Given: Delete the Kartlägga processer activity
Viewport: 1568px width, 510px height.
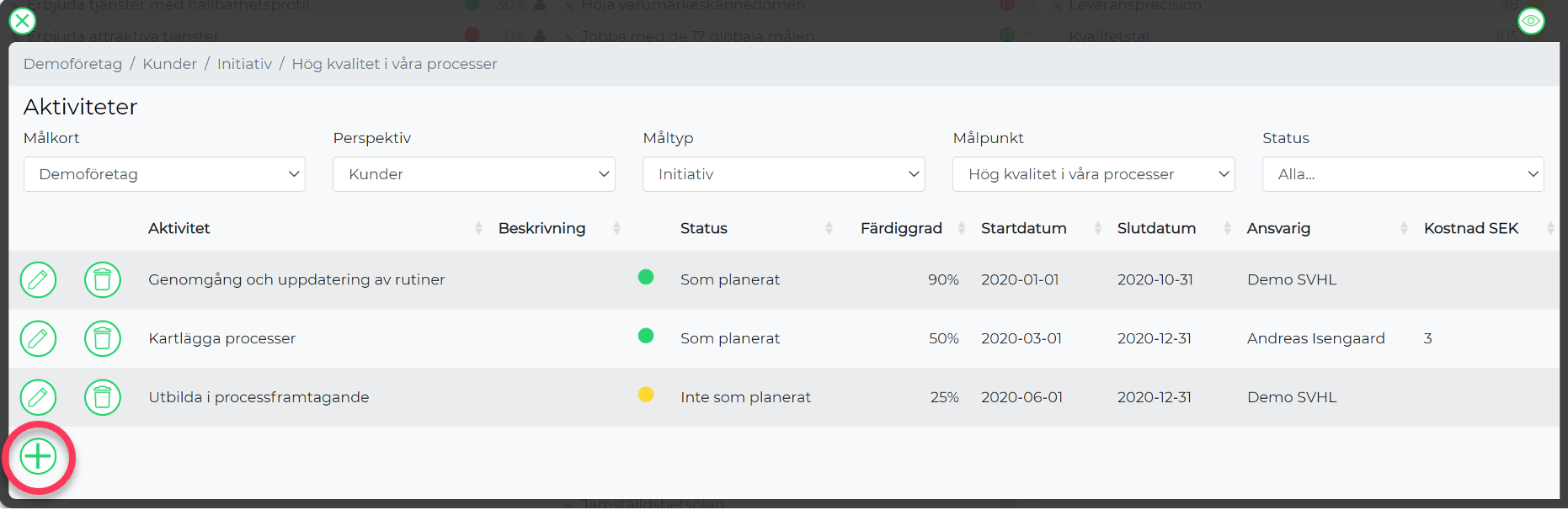Looking at the screenshot, I should tap(103, 338).
